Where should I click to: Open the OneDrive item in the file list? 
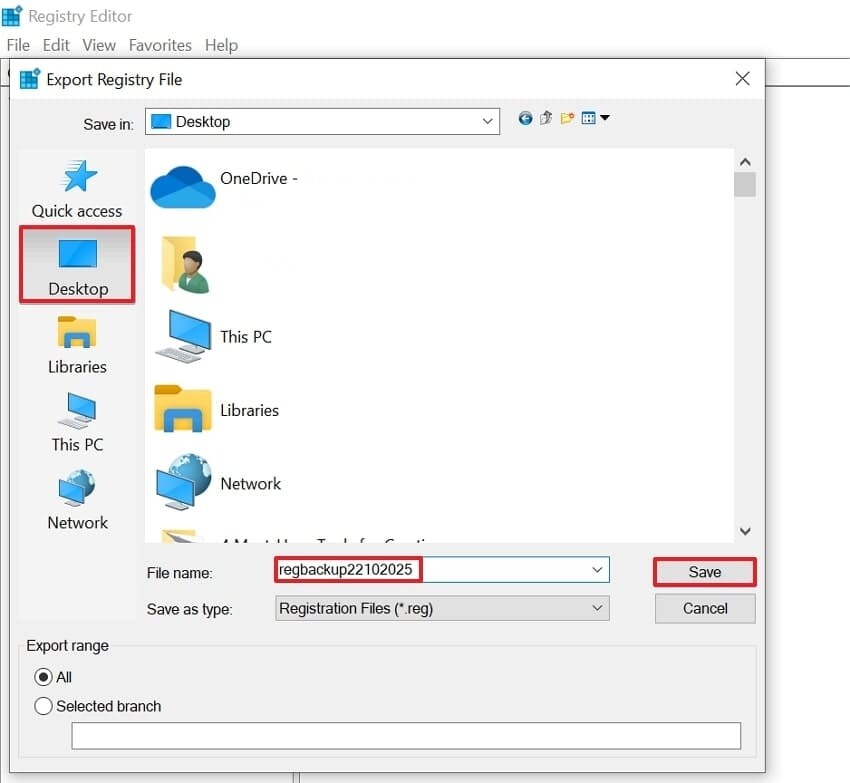[x=230, y=178]
